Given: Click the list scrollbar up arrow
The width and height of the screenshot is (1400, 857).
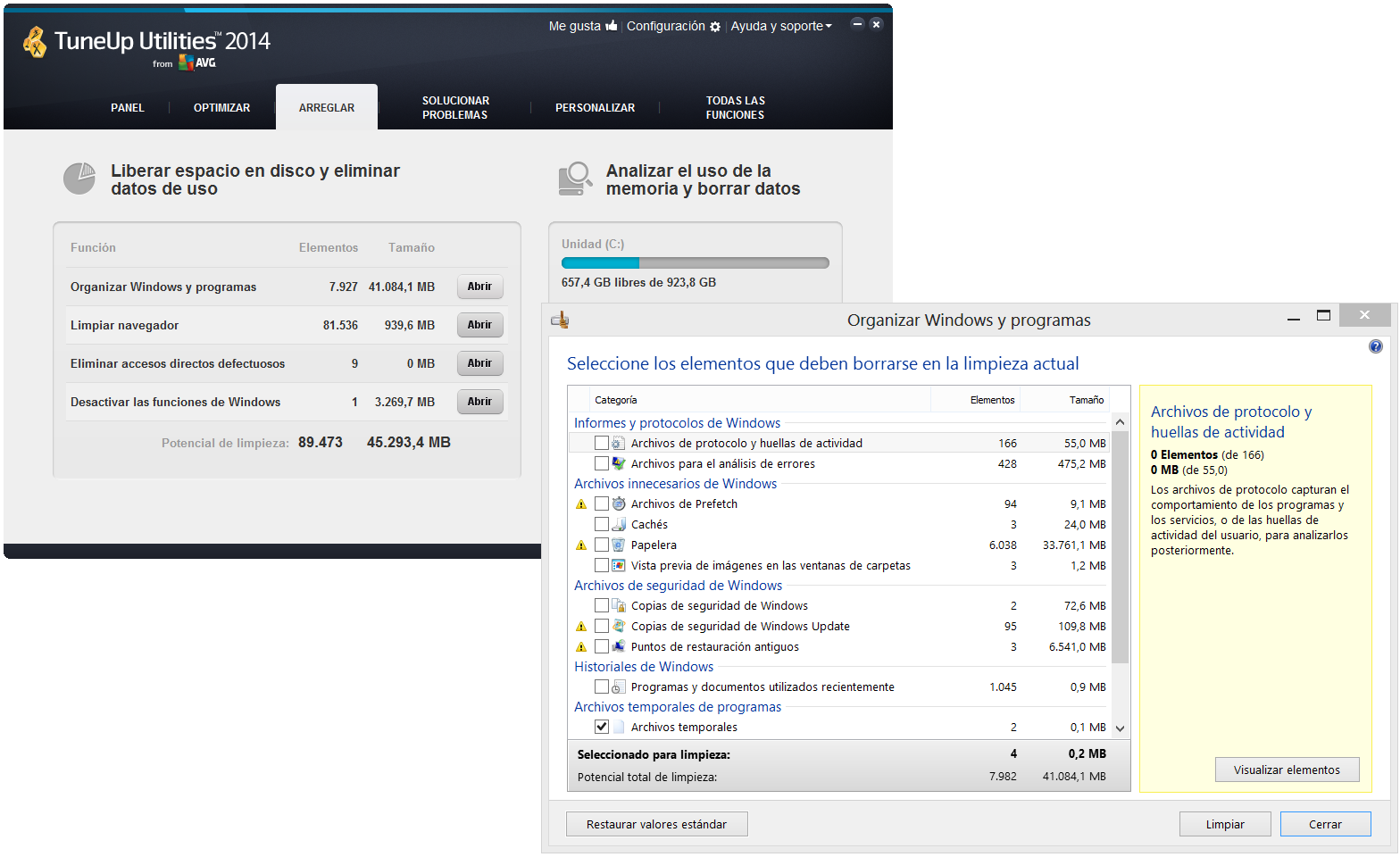Looking at the screenshot, I should pyautogui.click(x=1120, y=421).
